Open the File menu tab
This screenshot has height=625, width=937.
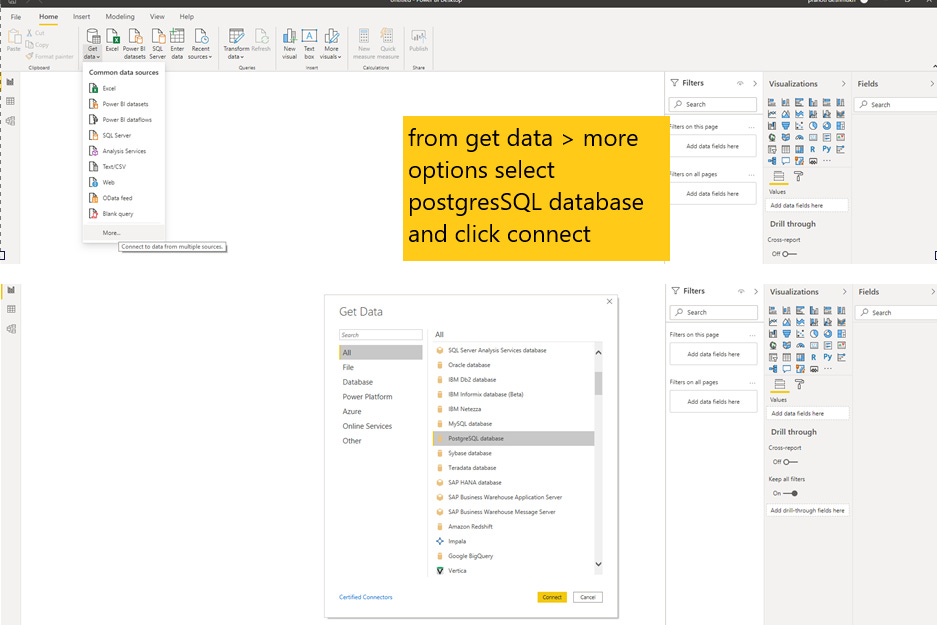(x=16, y=17)
